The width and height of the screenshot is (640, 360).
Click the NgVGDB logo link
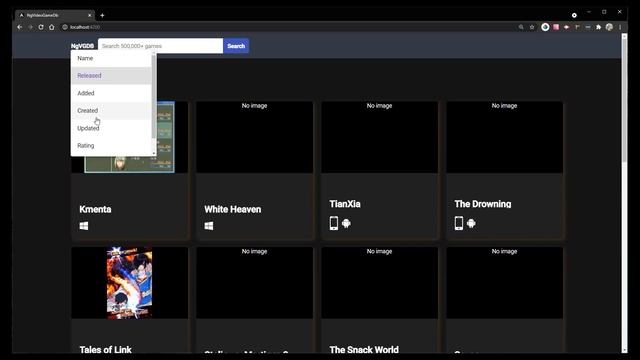point(82,46)
